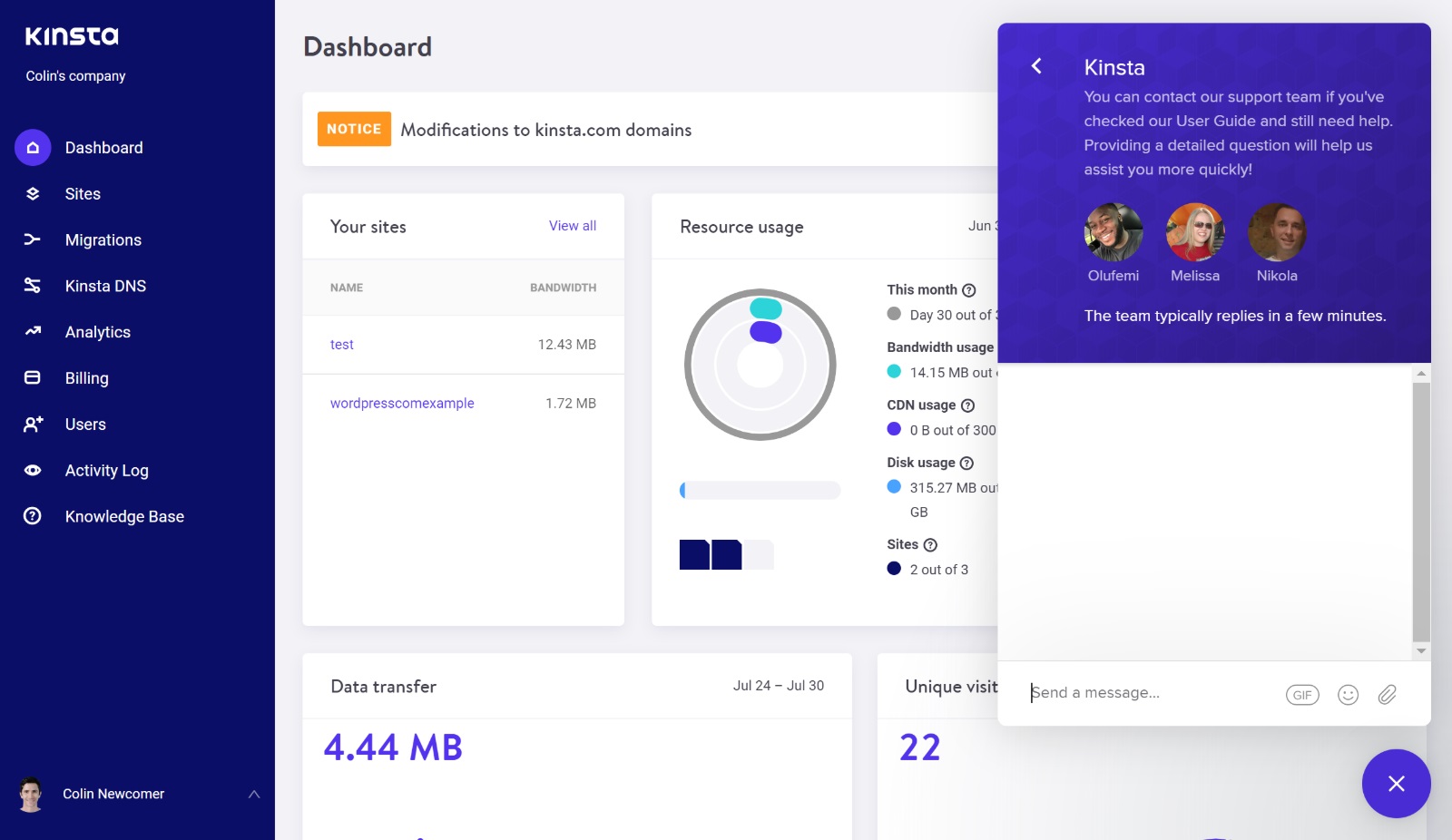Click the Billing card icon
Screen dimensions: 1452x840
coord(33,377)
